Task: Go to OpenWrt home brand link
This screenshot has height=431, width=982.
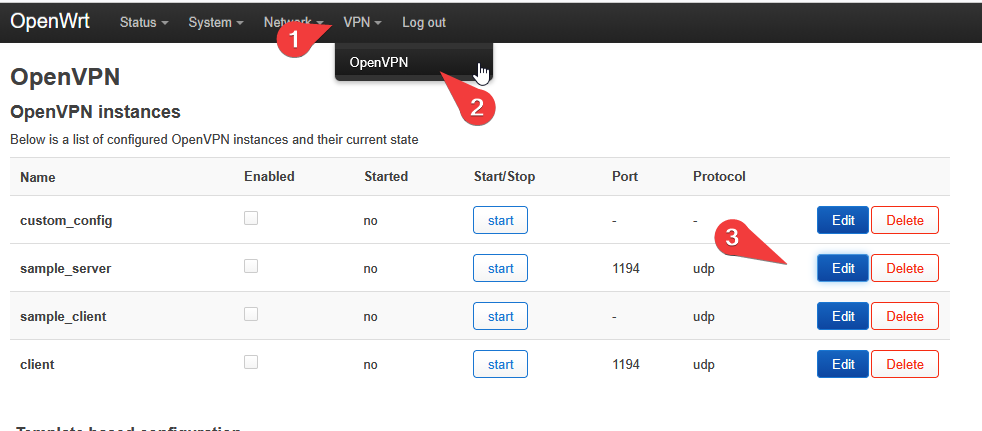Action: [x=50, y=21]
